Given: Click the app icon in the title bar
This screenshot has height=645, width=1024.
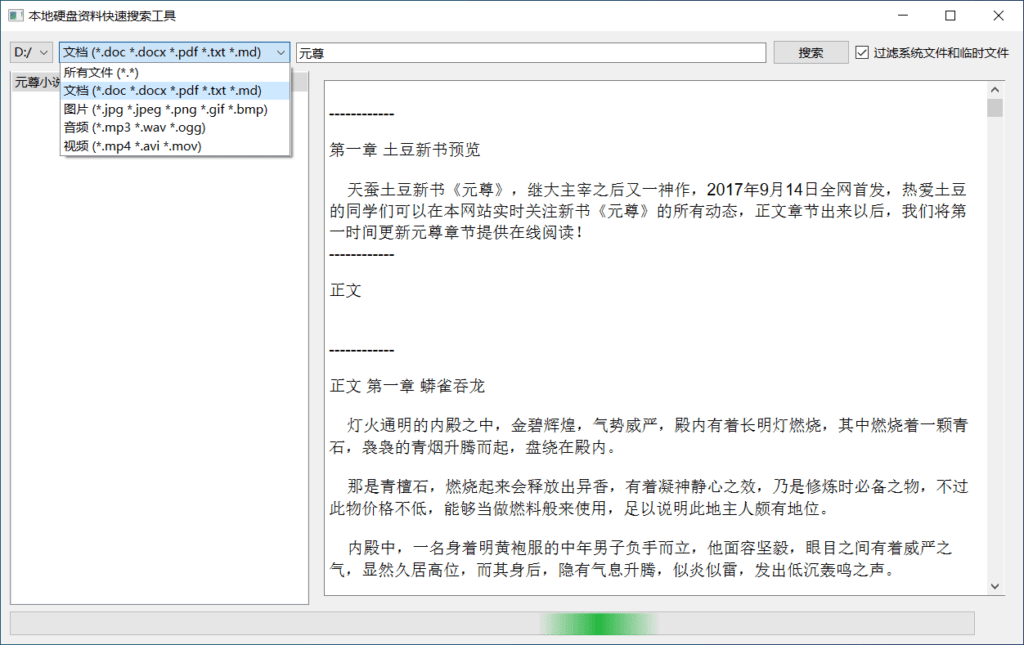Looking at the screenshot, I should tap(16, 16).
